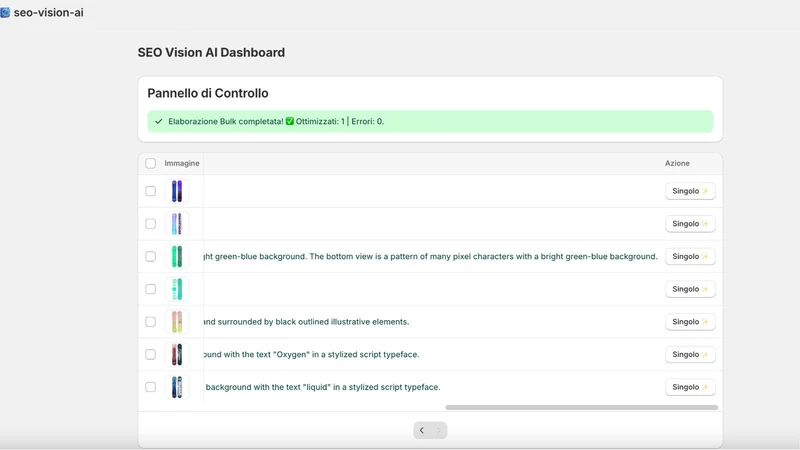This screenshot has height=450, width=800.
Task: Check the box for the light blue snowboard row
Action: click(151, 223)
